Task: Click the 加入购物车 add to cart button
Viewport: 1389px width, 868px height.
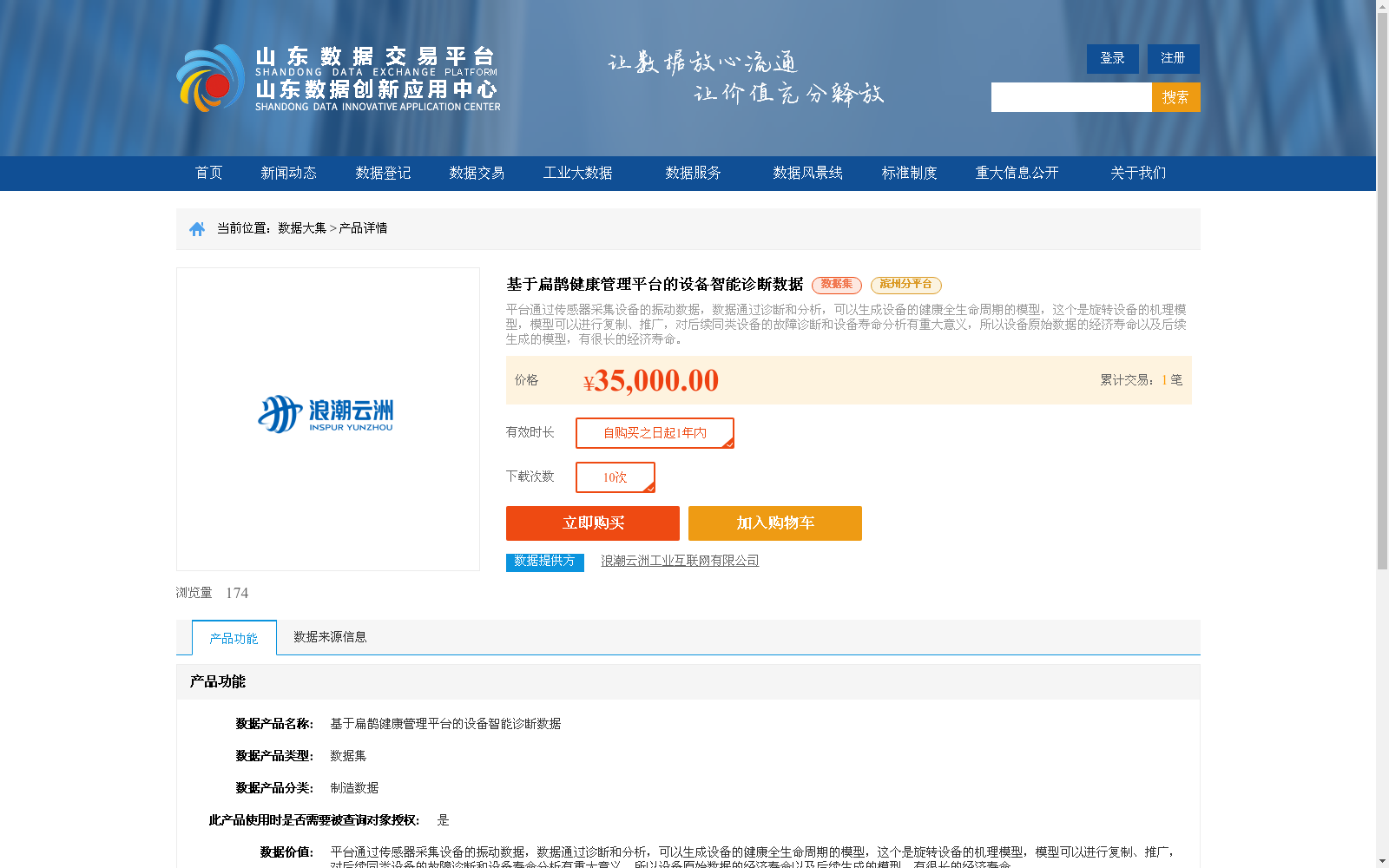Action: click(x=775, y=523)
